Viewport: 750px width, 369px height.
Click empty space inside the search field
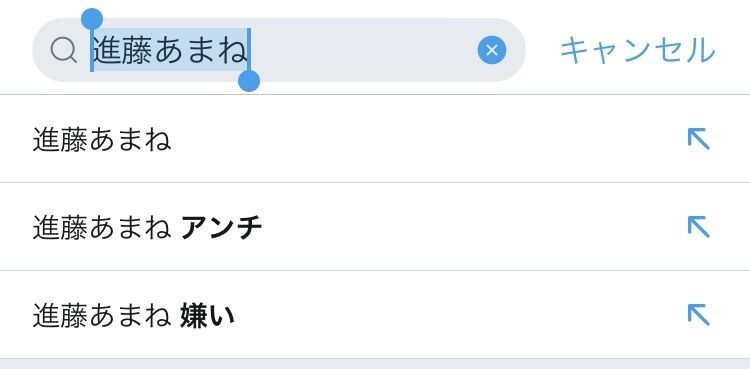pos(364,50)
